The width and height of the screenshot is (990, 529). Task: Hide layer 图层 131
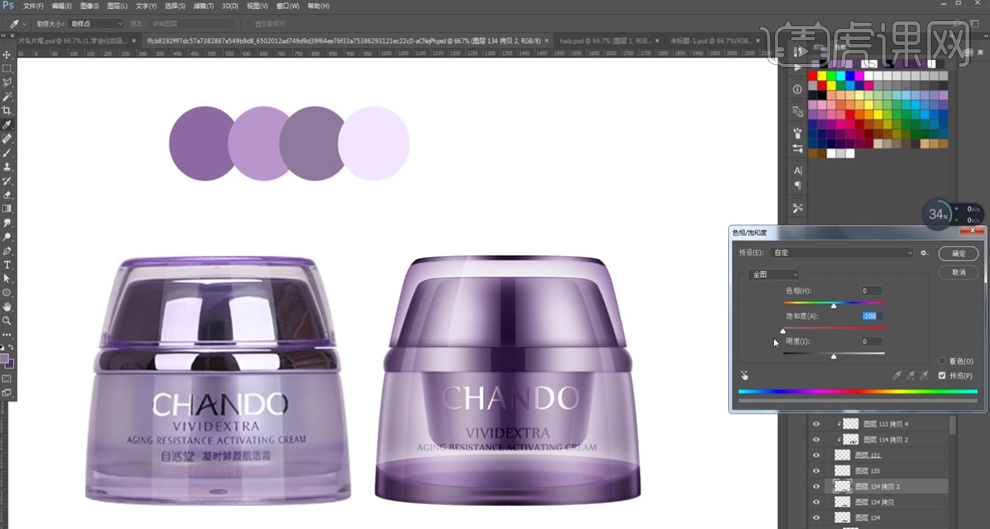tap(816, 455)
